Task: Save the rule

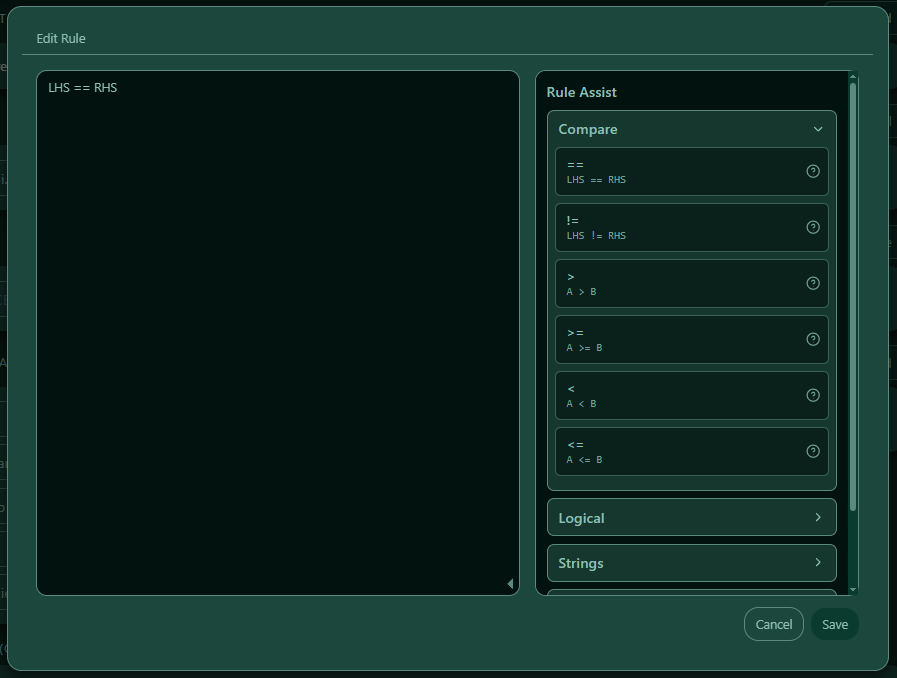Action: (835, 624)
